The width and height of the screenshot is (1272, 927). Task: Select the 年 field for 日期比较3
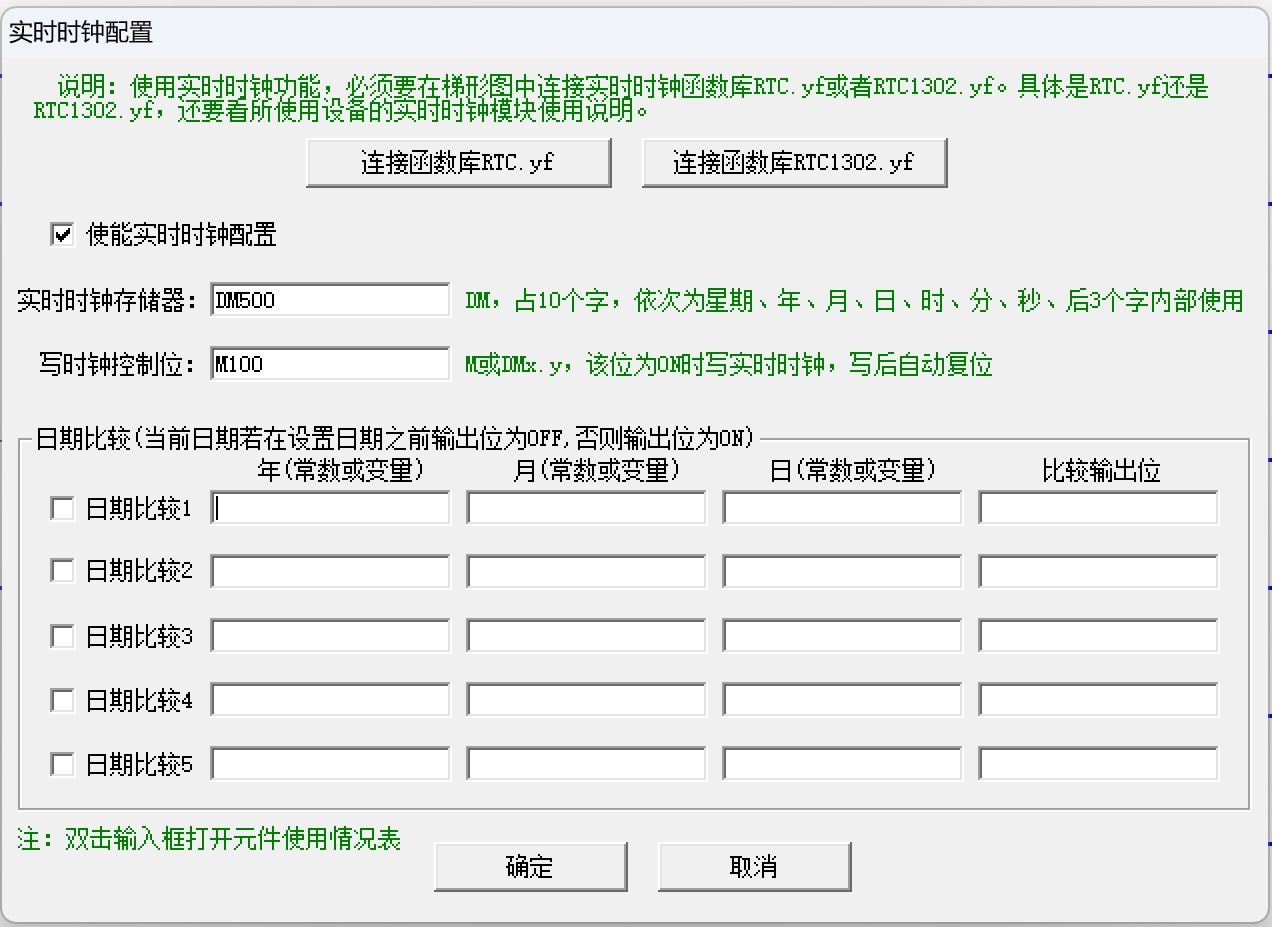tap(331, 636)
